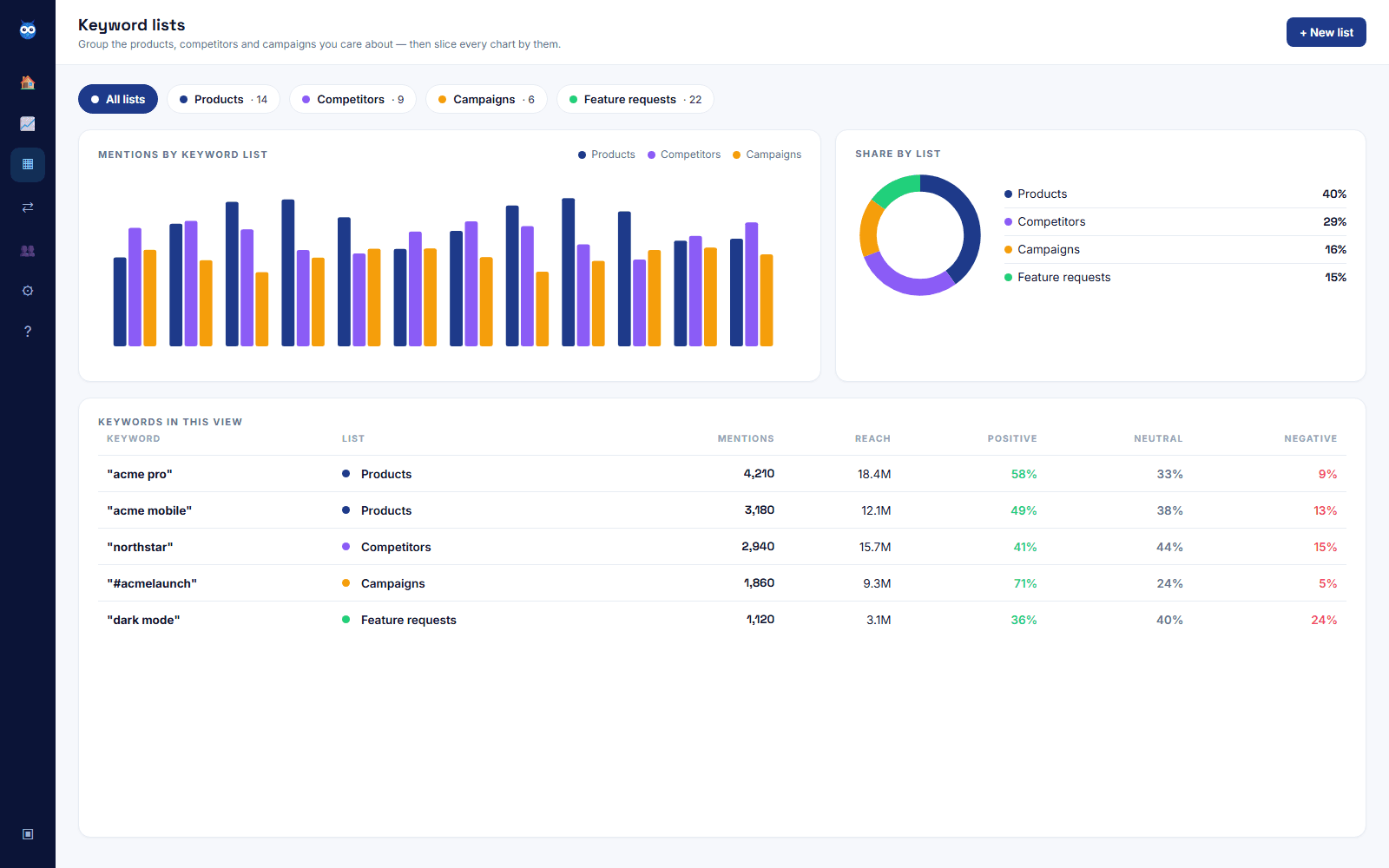Select Products row in Share by list
The height and width of the screenshot is (868, 1389).
click(x=1175, y=194)
